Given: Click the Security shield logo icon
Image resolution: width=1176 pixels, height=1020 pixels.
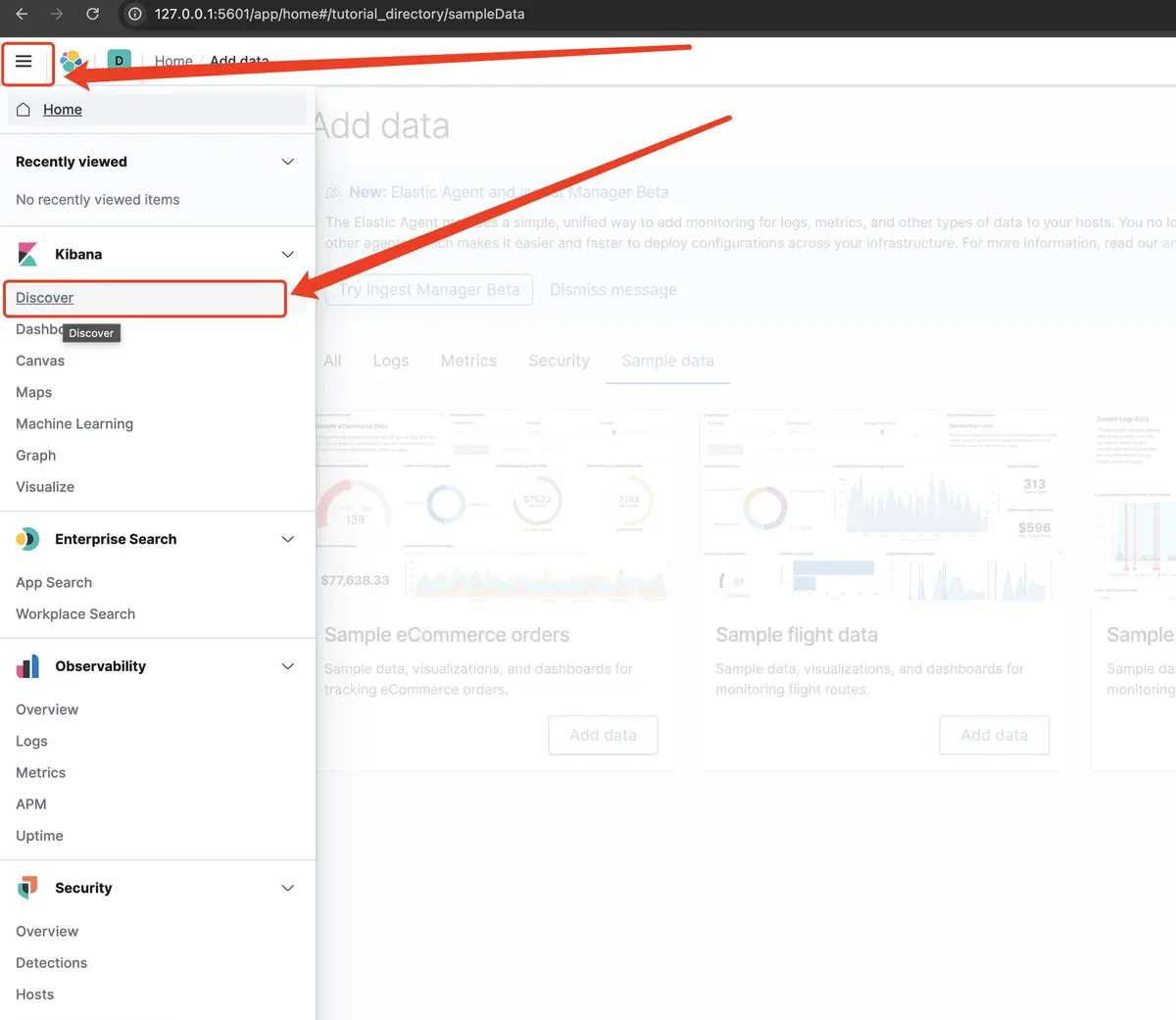Looking at the screenshot, I should coord(27,888).
